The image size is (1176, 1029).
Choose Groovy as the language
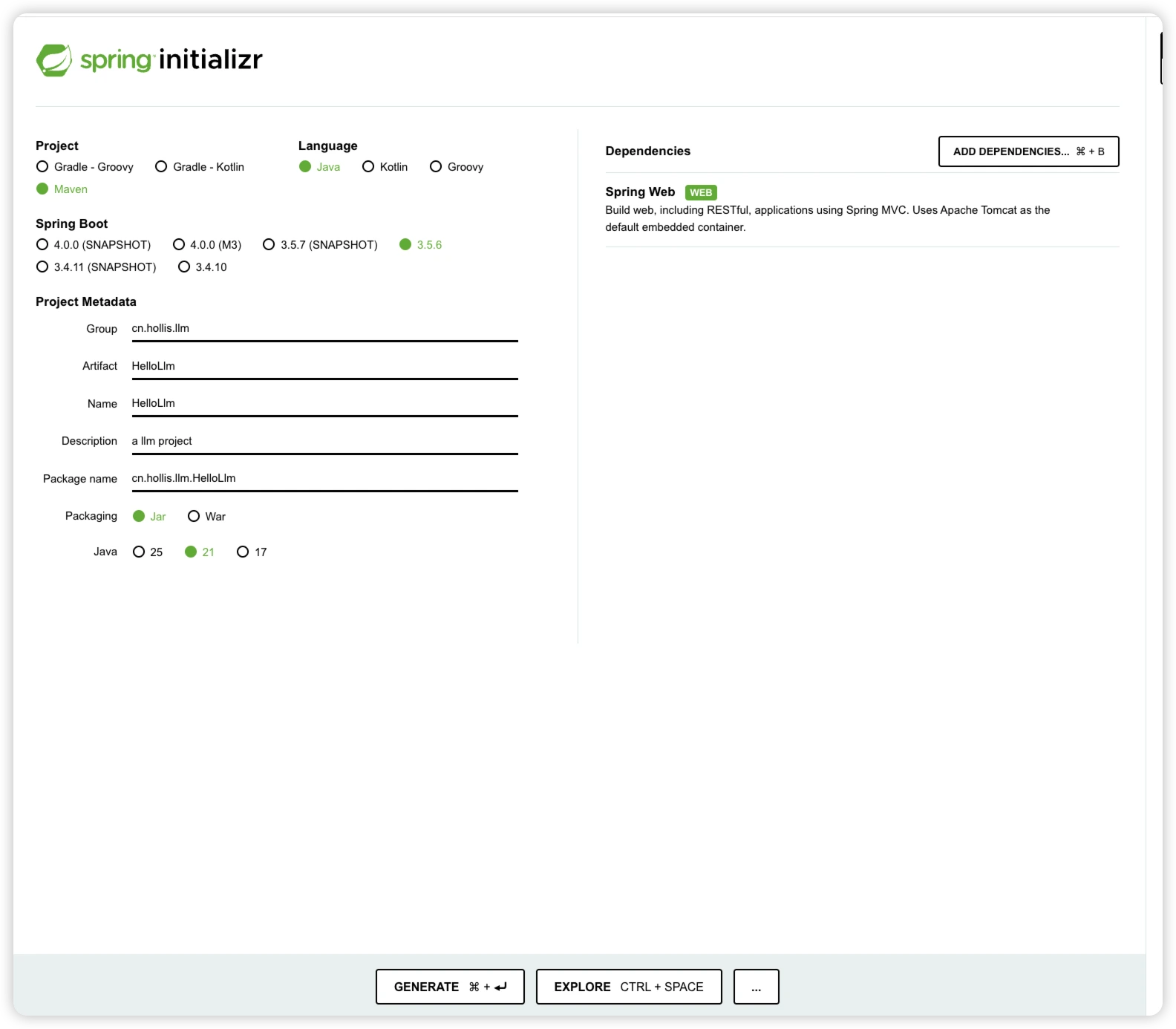coord(457,167)
